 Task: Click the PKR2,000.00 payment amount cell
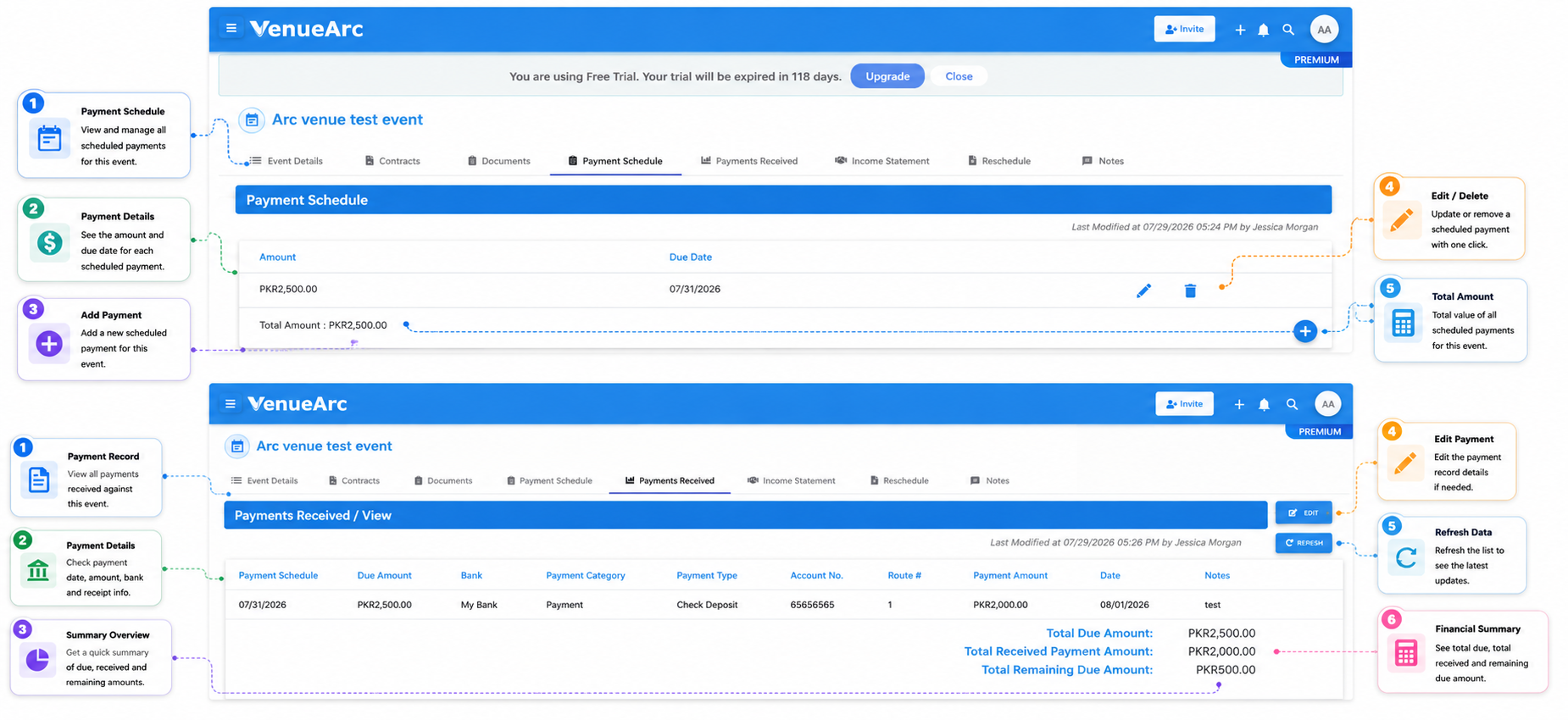click(x=1000, y=605)
